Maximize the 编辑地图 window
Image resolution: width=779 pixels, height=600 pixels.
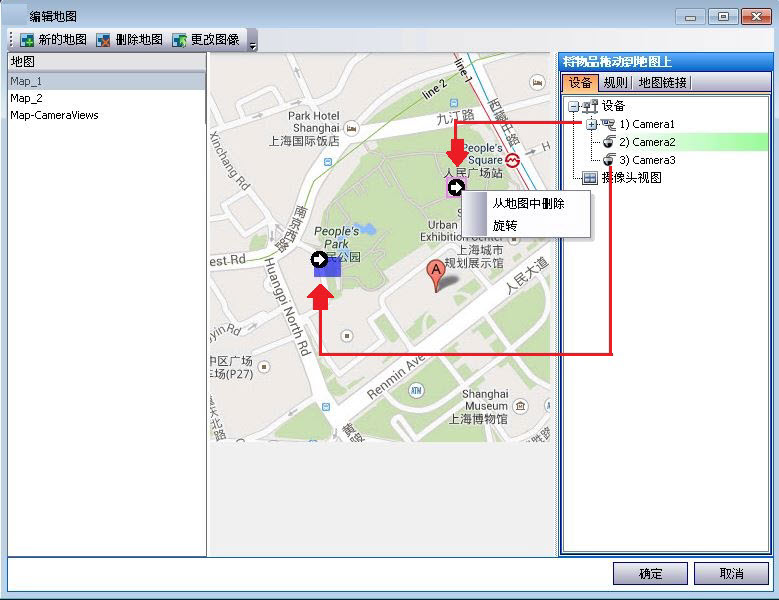click(723, 17)
